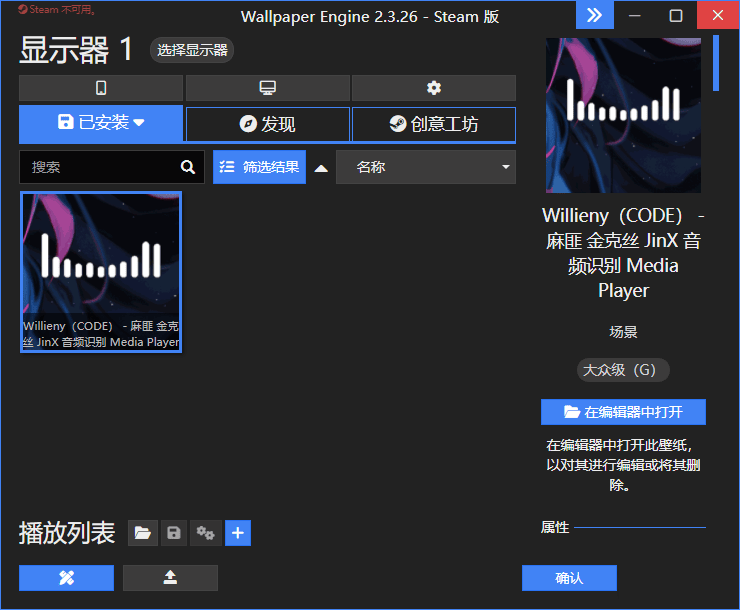
Task: Save the playlist with floppy icon
Action: [174, 533]
